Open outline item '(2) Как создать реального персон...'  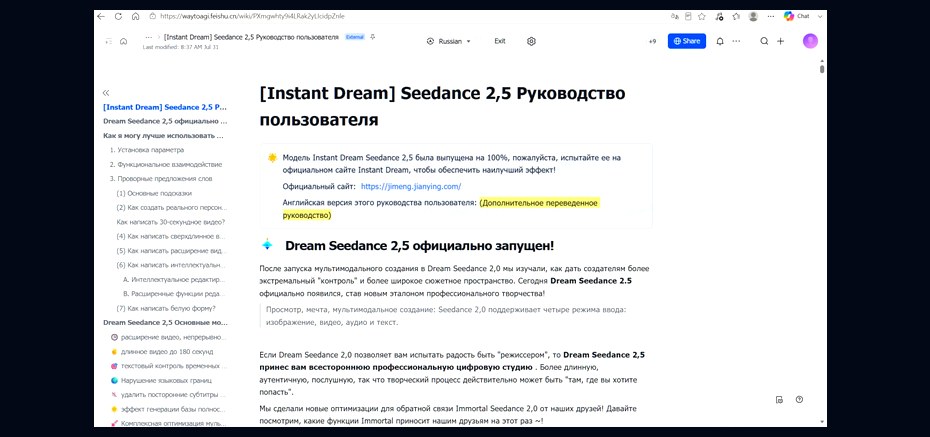[172, 208]
